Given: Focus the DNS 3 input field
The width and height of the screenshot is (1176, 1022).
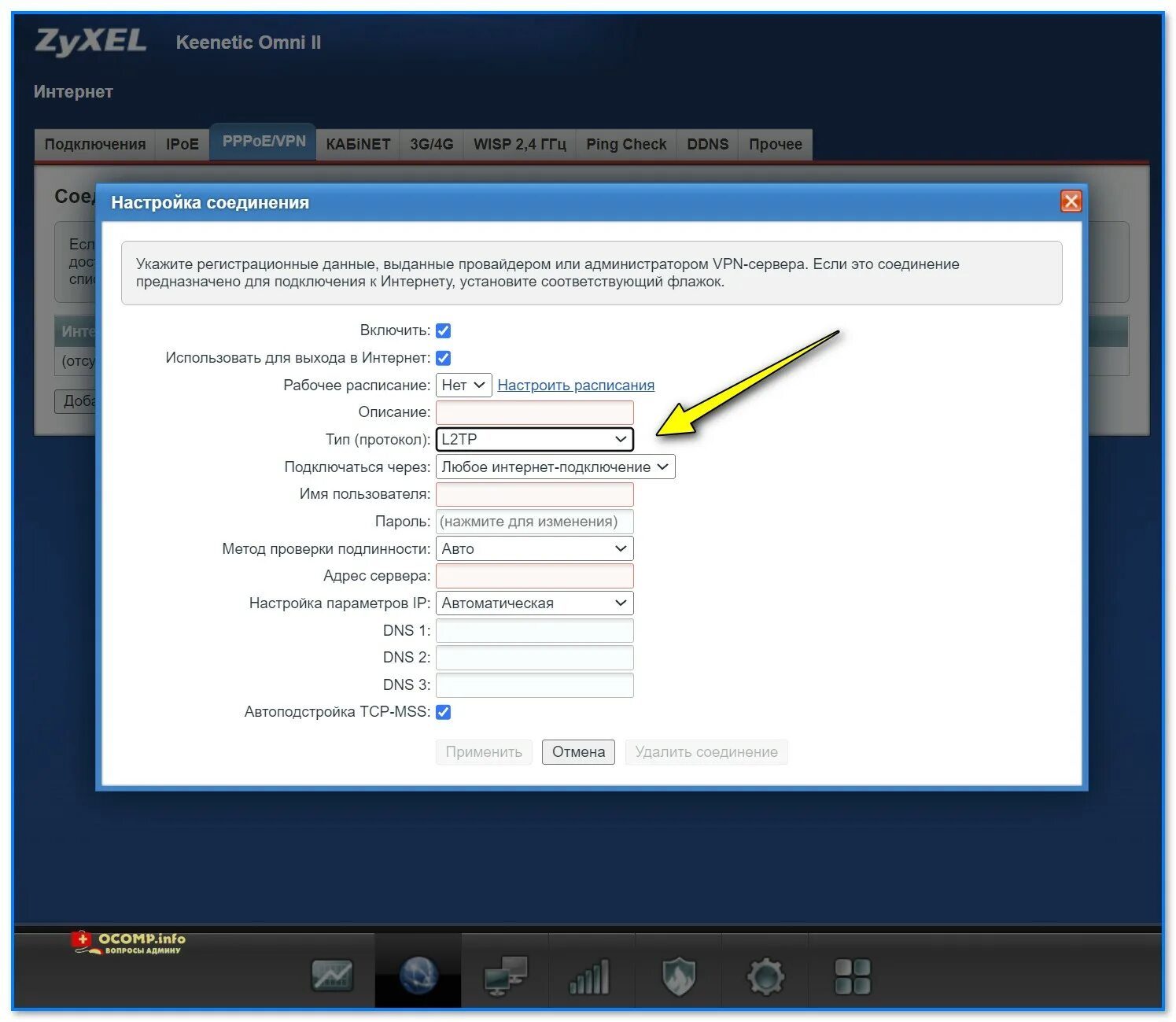Looking at the screenshot, I should (535, 684).
